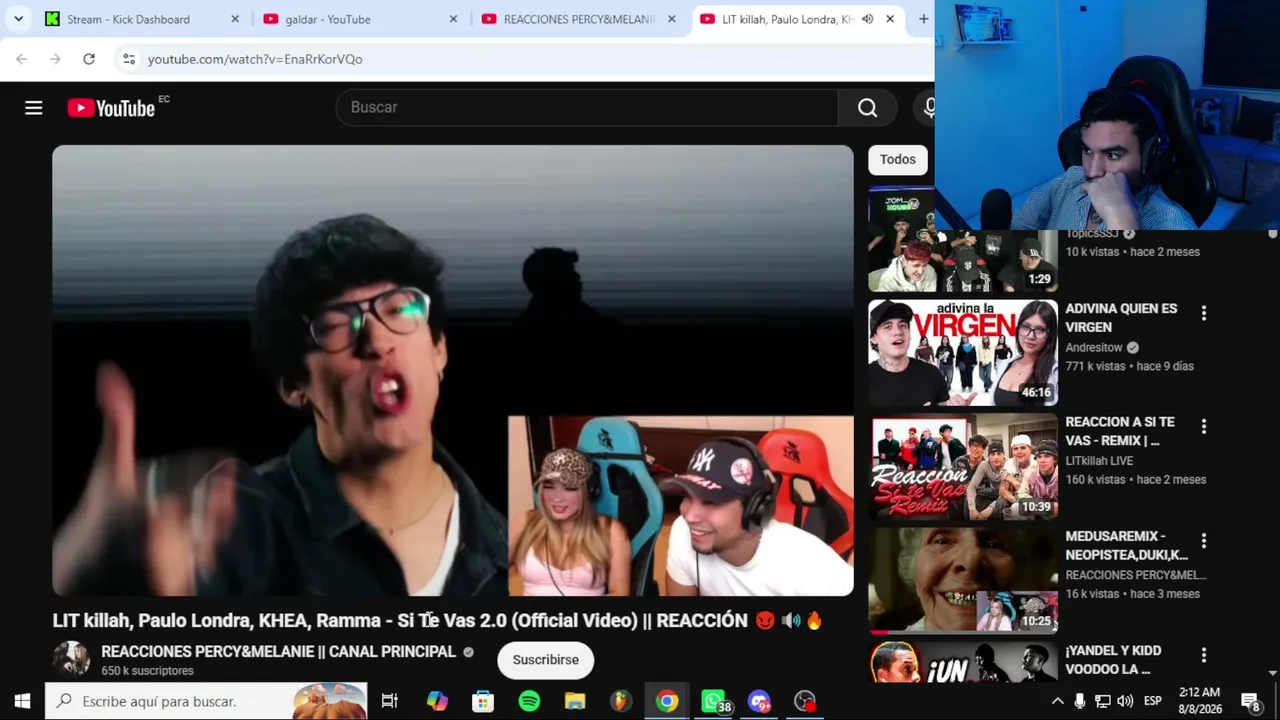This screenshot has width=1280, height=720.
Task: Focus the Buscar search field
Action: click(x=587, y=107)
